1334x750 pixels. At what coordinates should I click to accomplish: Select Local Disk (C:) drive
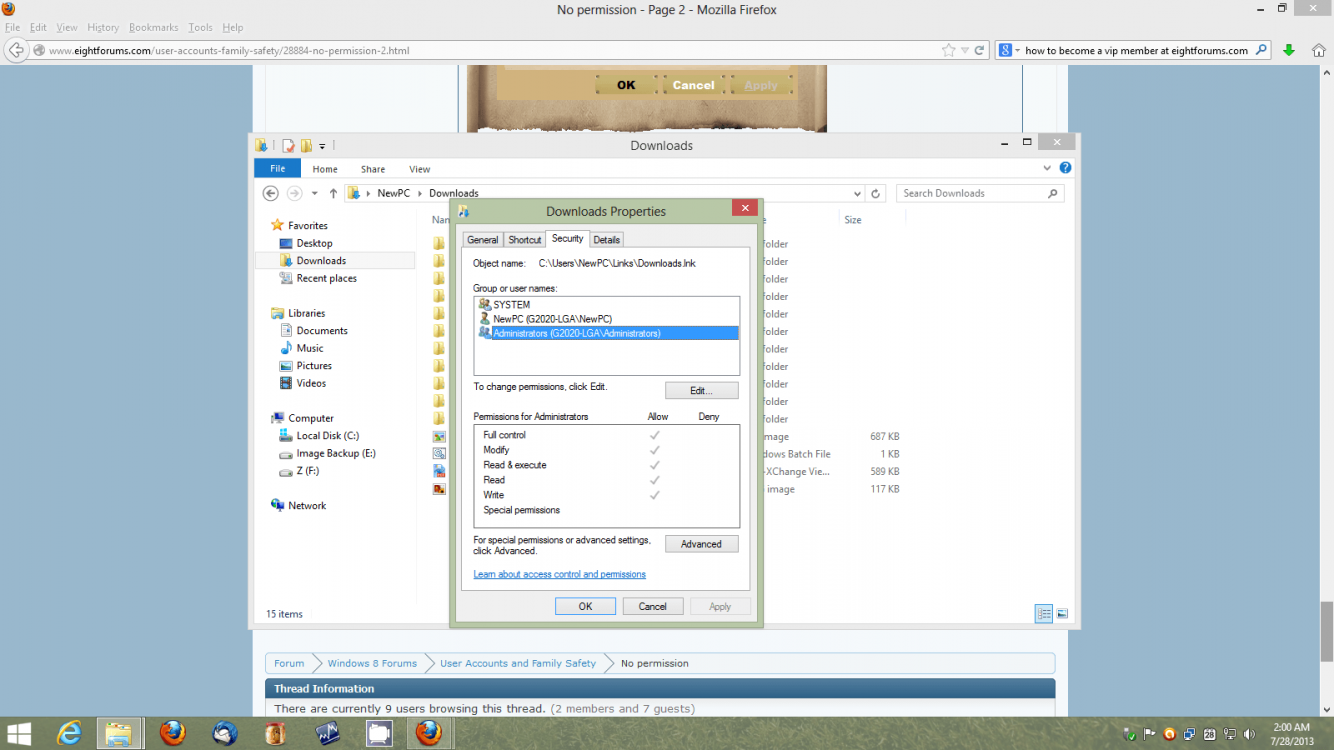pos(327,435)
